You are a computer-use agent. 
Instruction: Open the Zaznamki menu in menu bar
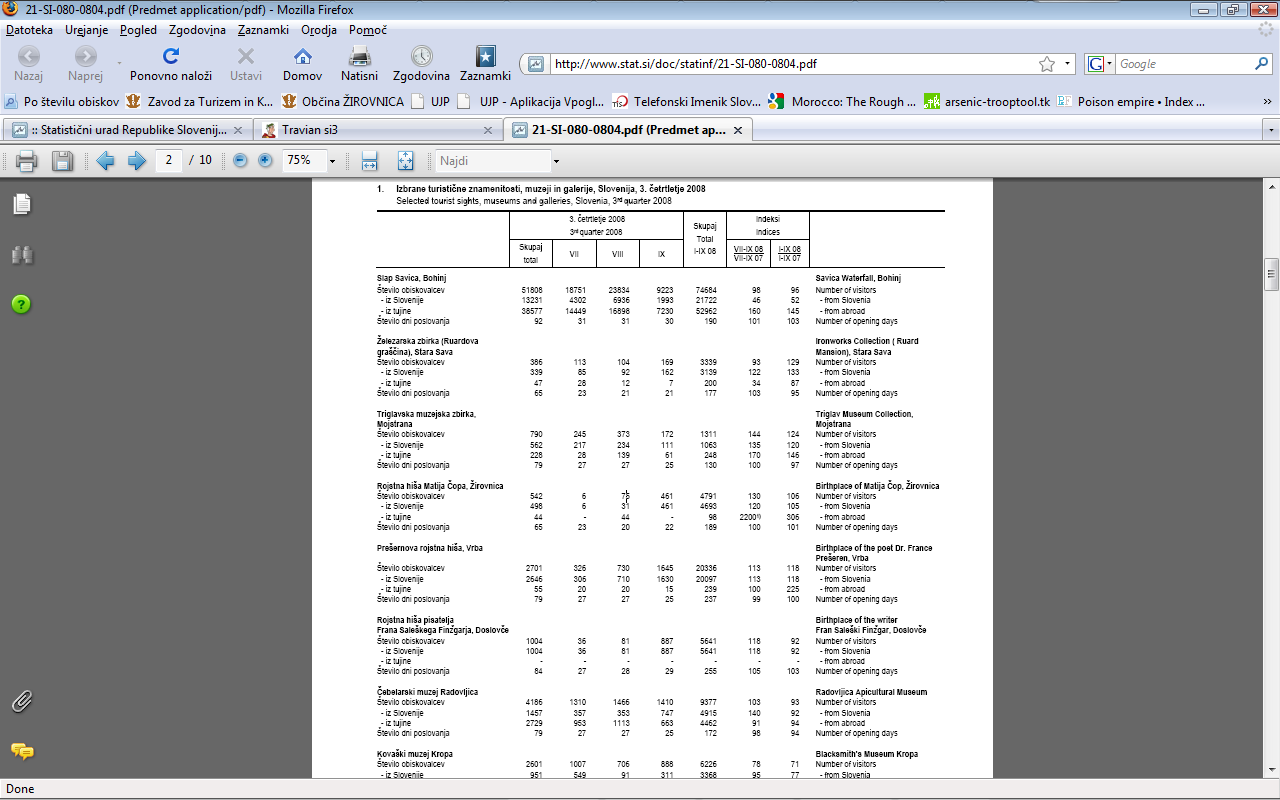(264, 30)
